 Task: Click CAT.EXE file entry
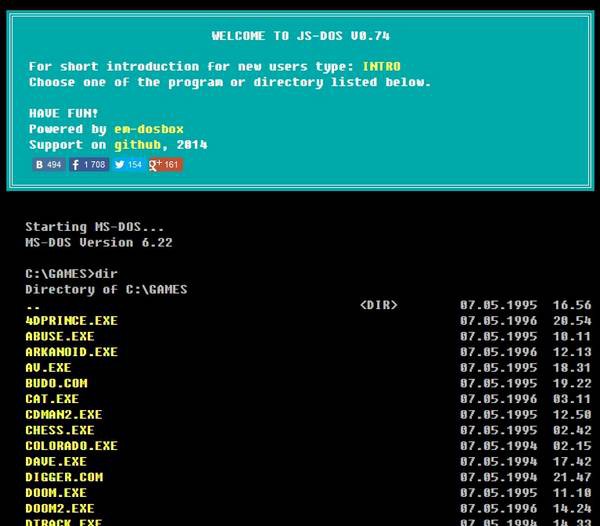(x=52, y=399)
